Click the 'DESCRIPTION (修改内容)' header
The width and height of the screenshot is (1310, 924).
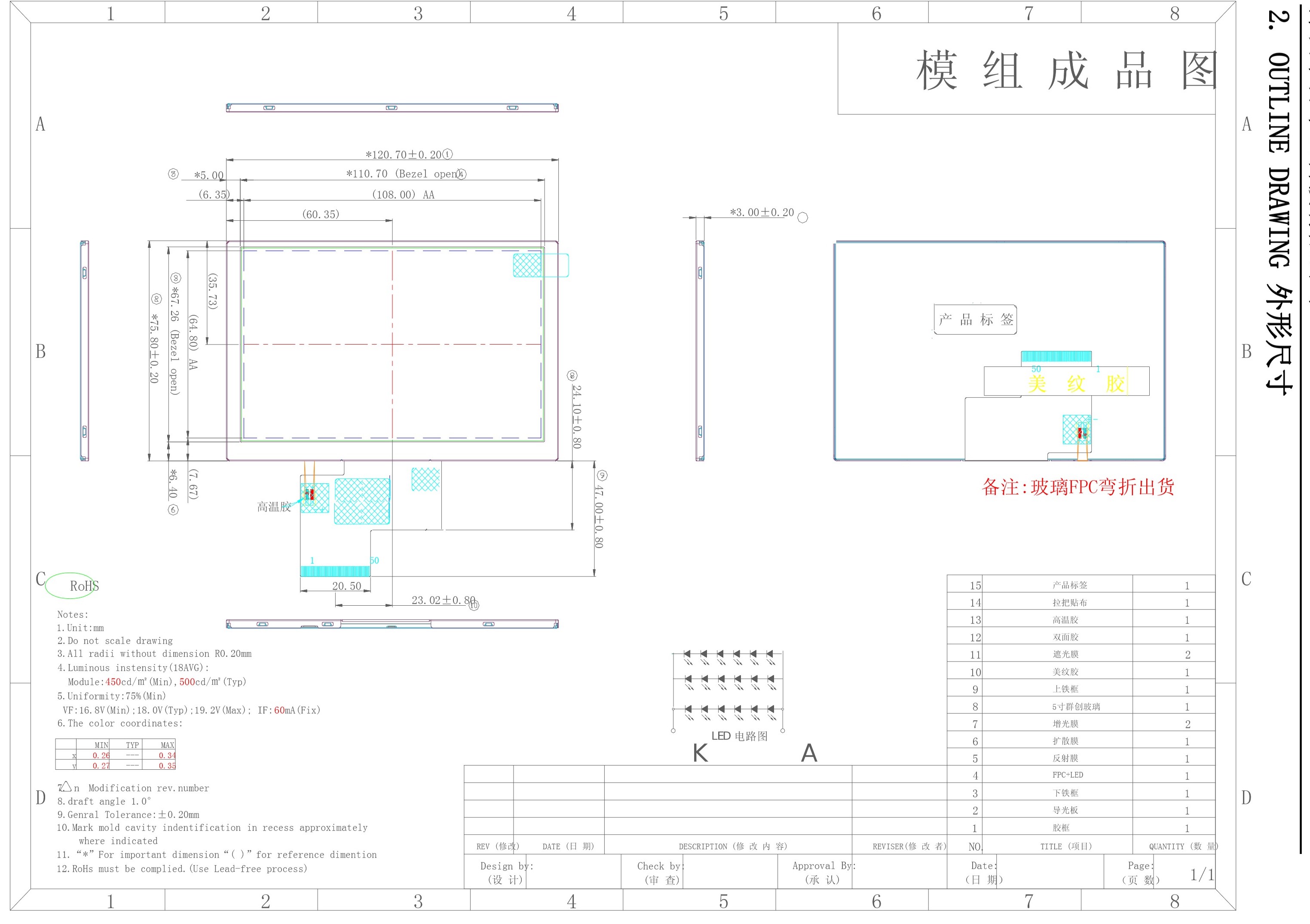tap(733, 846)
